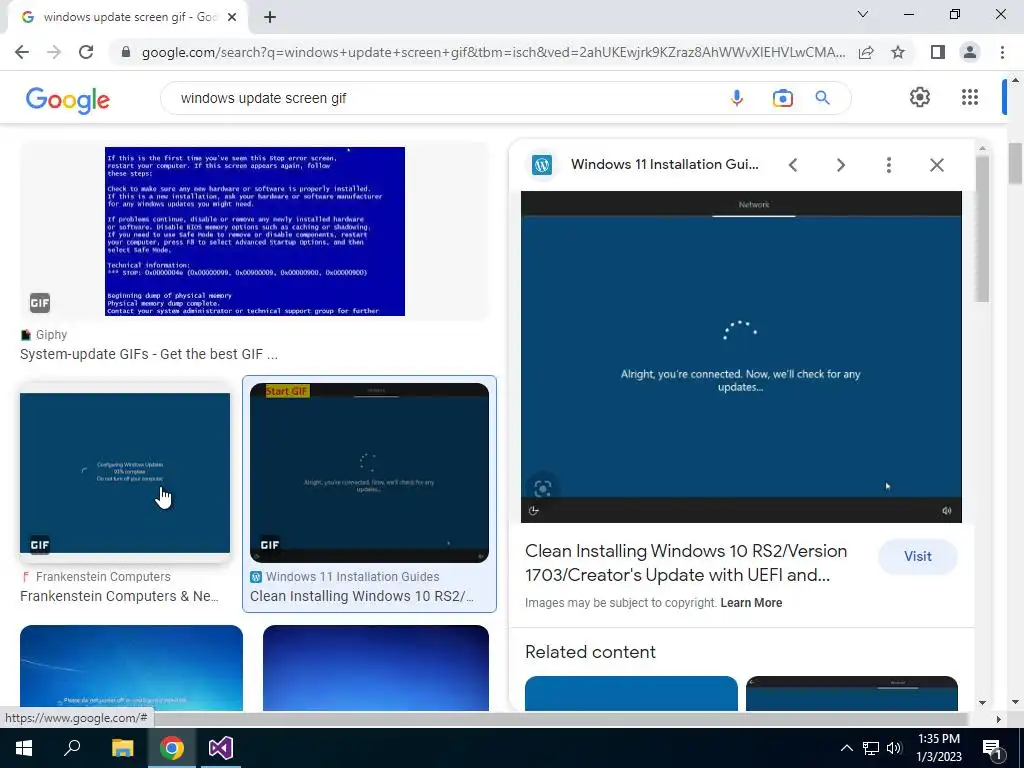This screenshot has height=768, width=1024.
Task: Click the Visit button
Action: [x=918, y=556]
